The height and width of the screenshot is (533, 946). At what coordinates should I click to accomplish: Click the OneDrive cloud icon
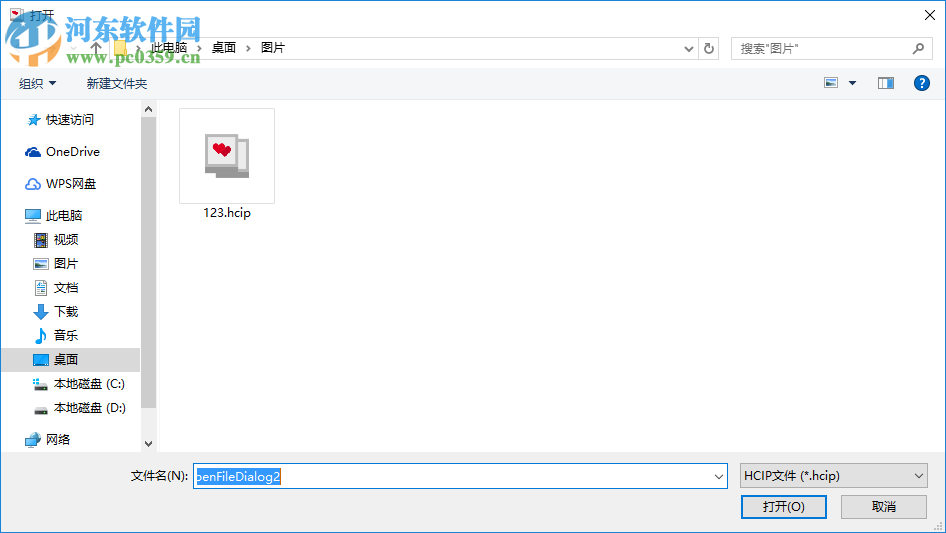[x=33, y=152]
